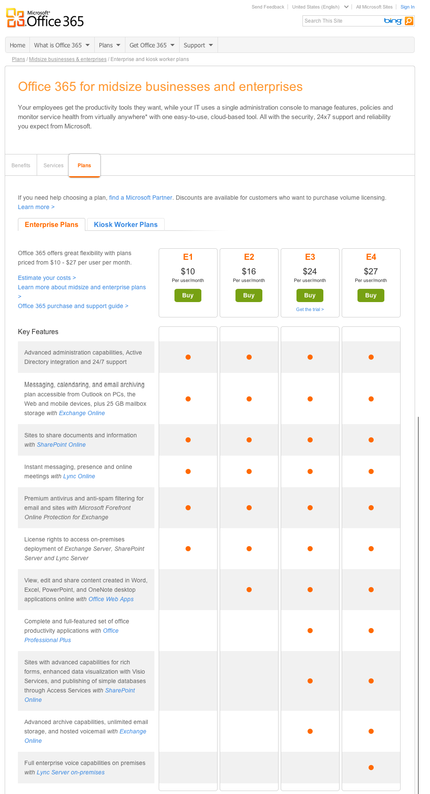Open the What is Office 365 dropdown
Screen dimensions: 430x794
pos(62,45)
